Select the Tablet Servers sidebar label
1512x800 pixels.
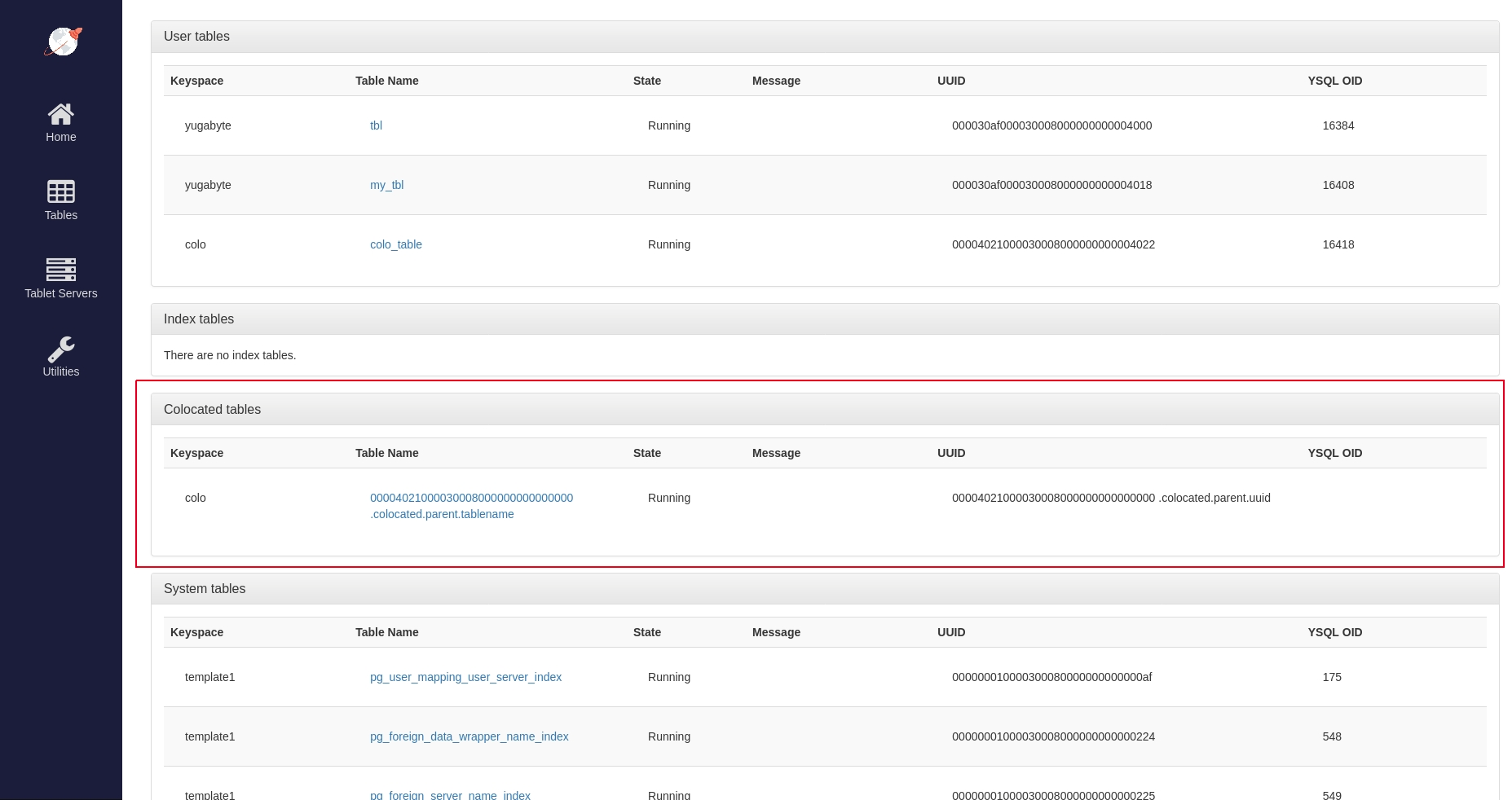point(61,293)
